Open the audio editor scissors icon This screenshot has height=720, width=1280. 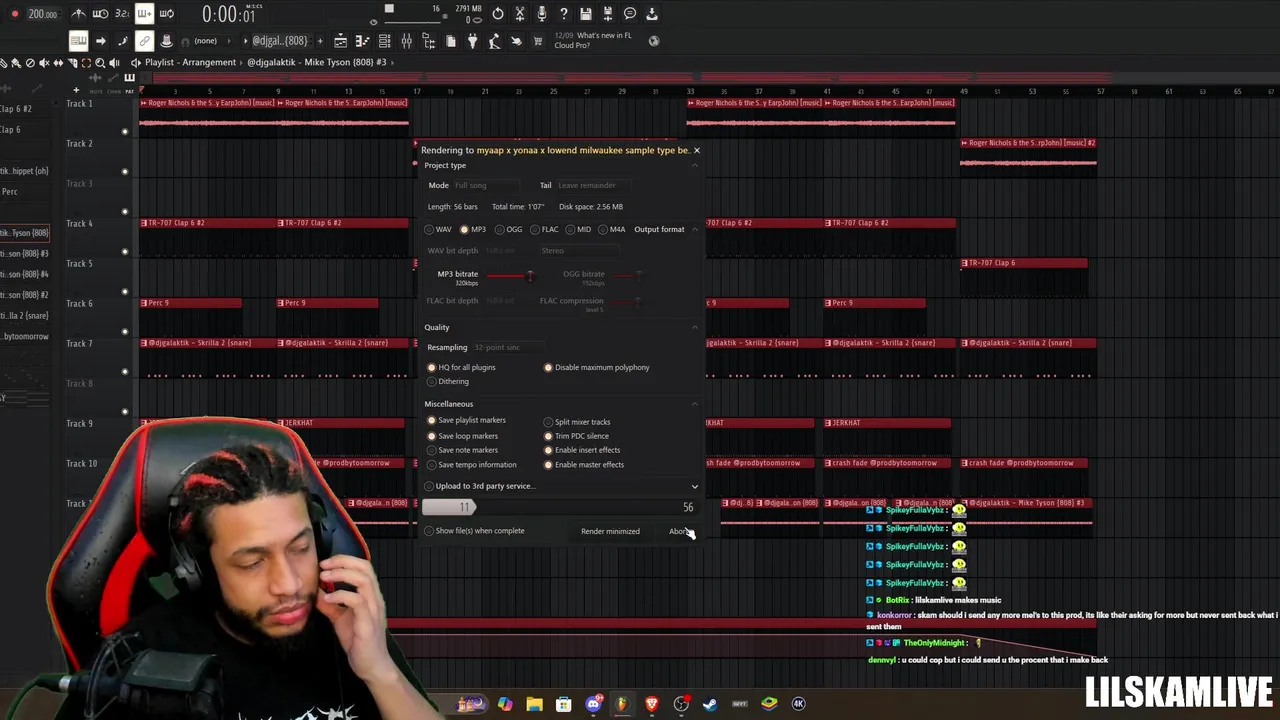[520, 14]
